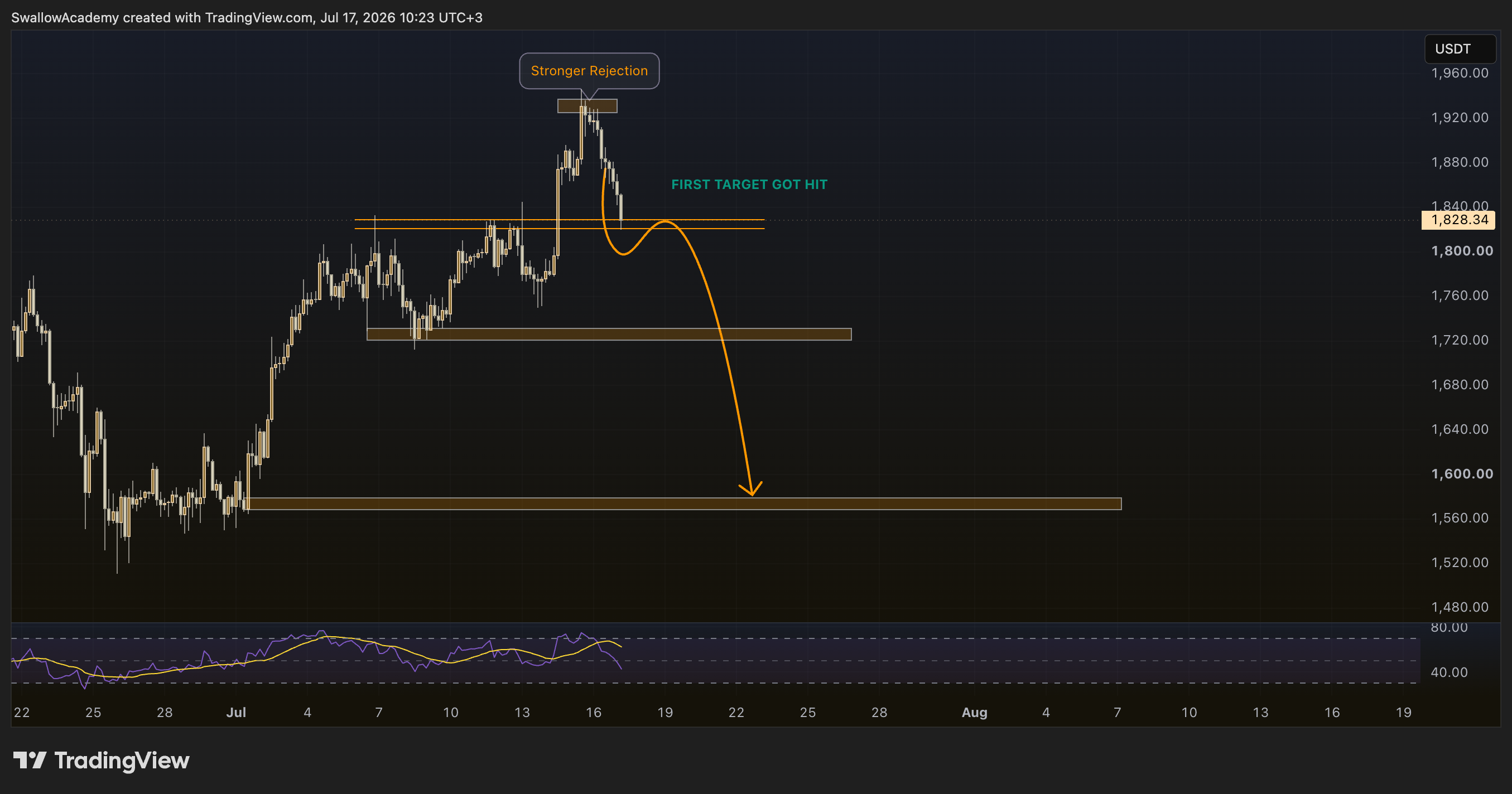Click the 1,640.00 price axis label
This screenshot has height=794, width=1512.
pyautogui.click(x=1460, y=429)
